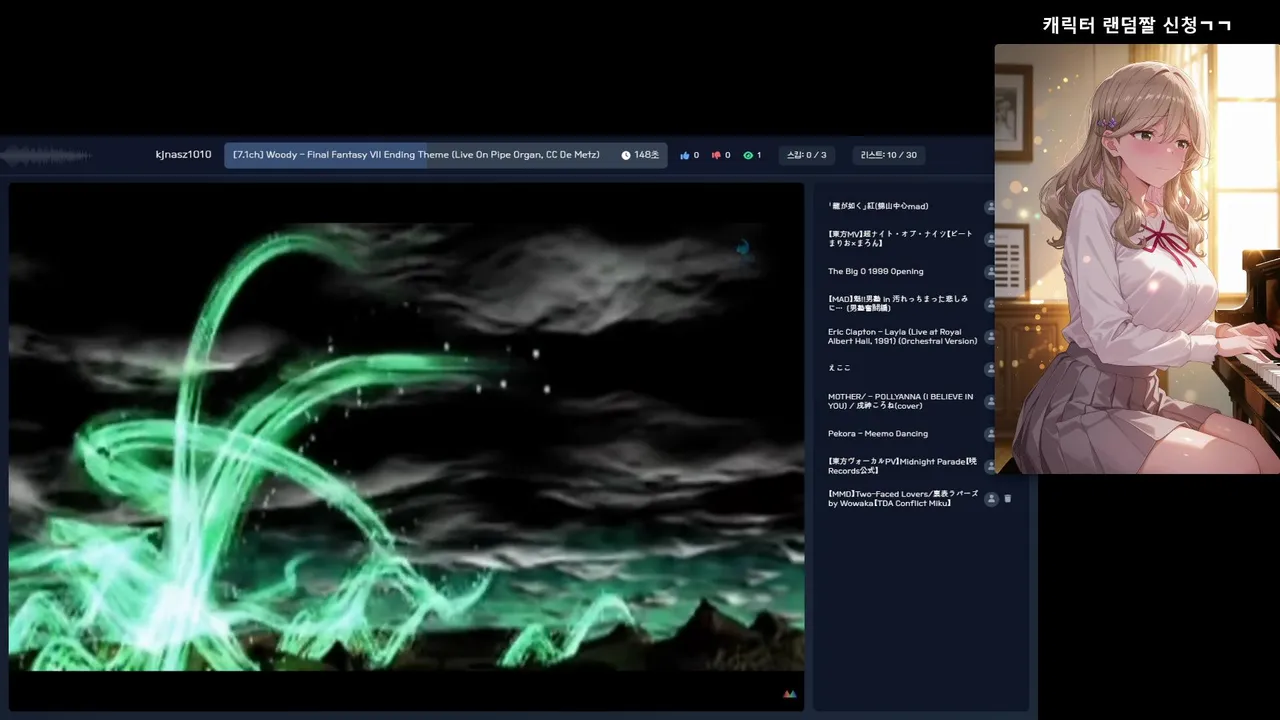
Task: Click the green aurora video playback area
Action: coord(407,446)
